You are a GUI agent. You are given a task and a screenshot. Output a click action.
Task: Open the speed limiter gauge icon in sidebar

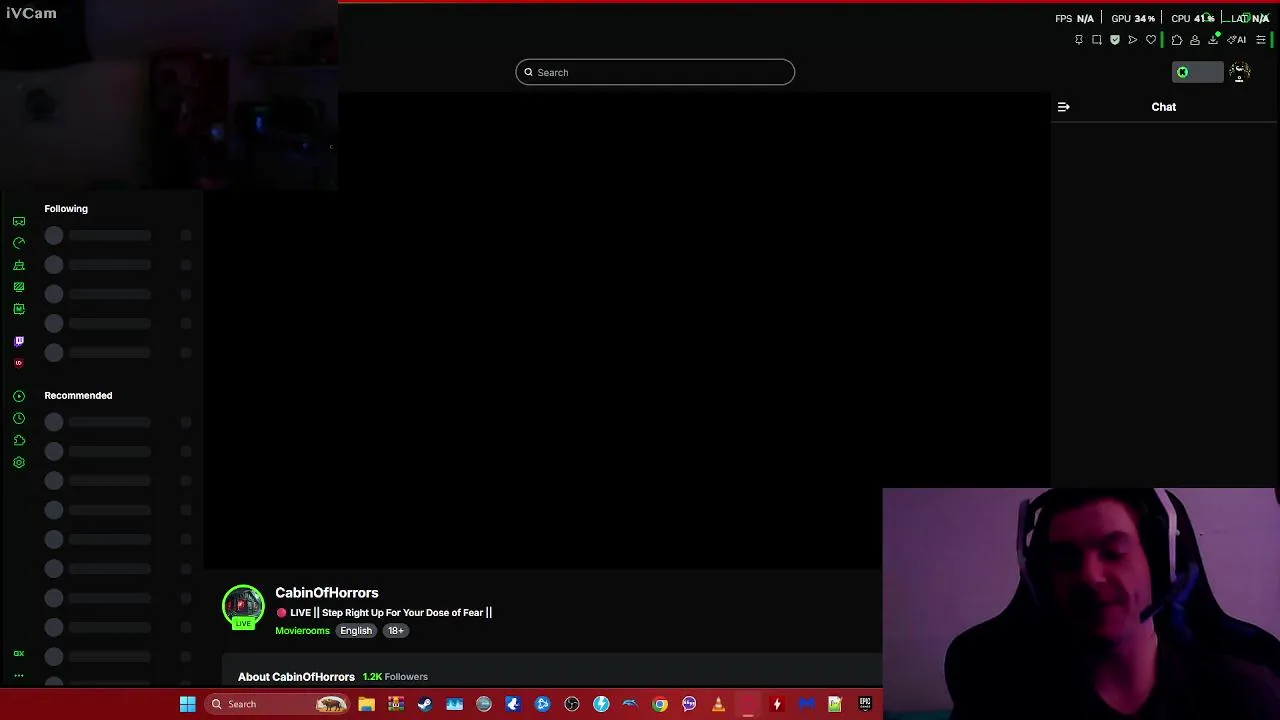pyautogui.click(x=19, y=243)
